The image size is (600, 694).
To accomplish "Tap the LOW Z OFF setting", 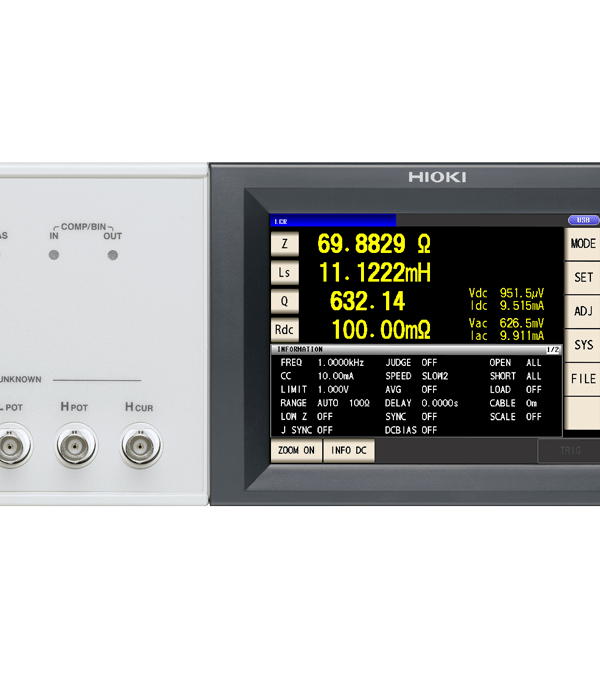I will [x=306, y=417].
